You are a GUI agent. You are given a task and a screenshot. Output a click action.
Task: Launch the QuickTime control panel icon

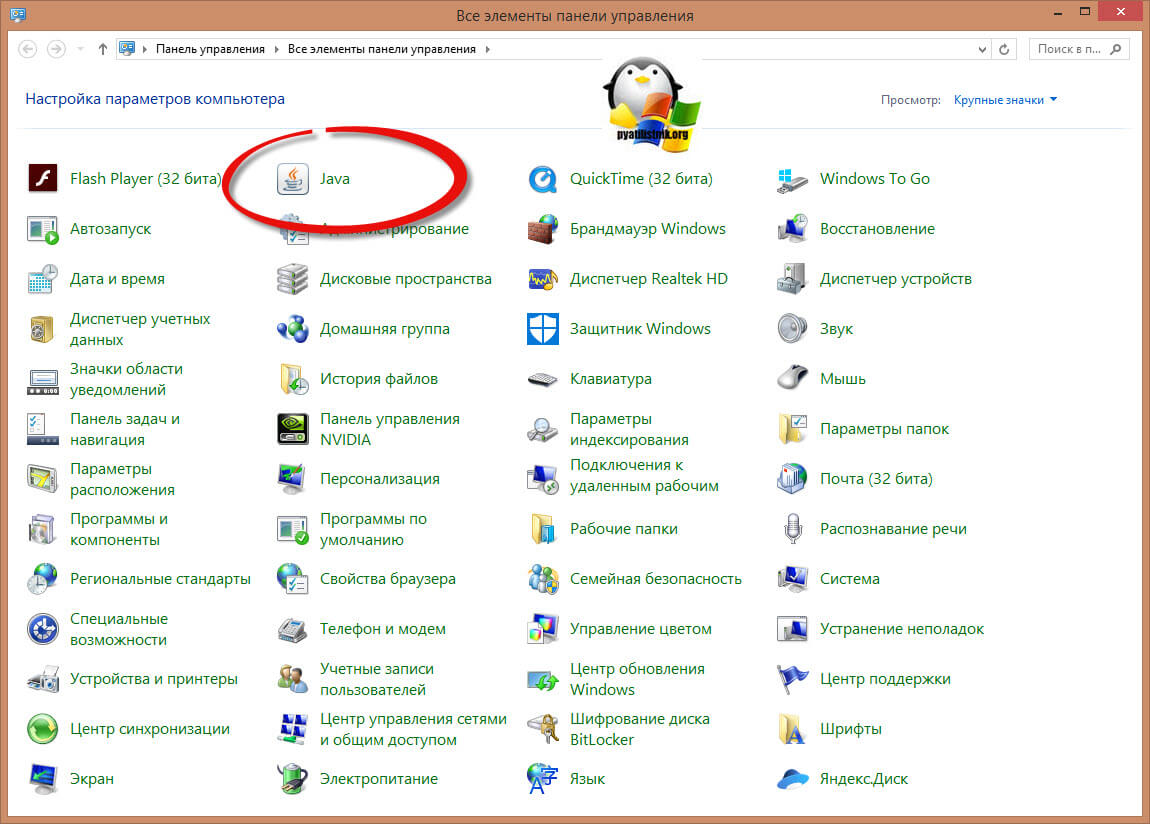[x=542, y=179]
